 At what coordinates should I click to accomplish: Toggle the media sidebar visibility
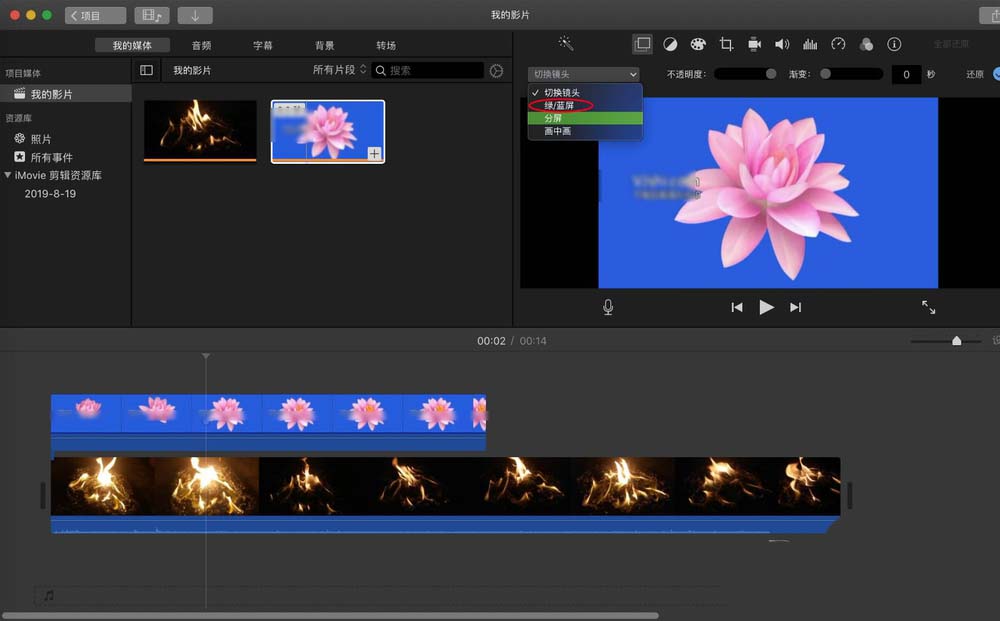146,71
